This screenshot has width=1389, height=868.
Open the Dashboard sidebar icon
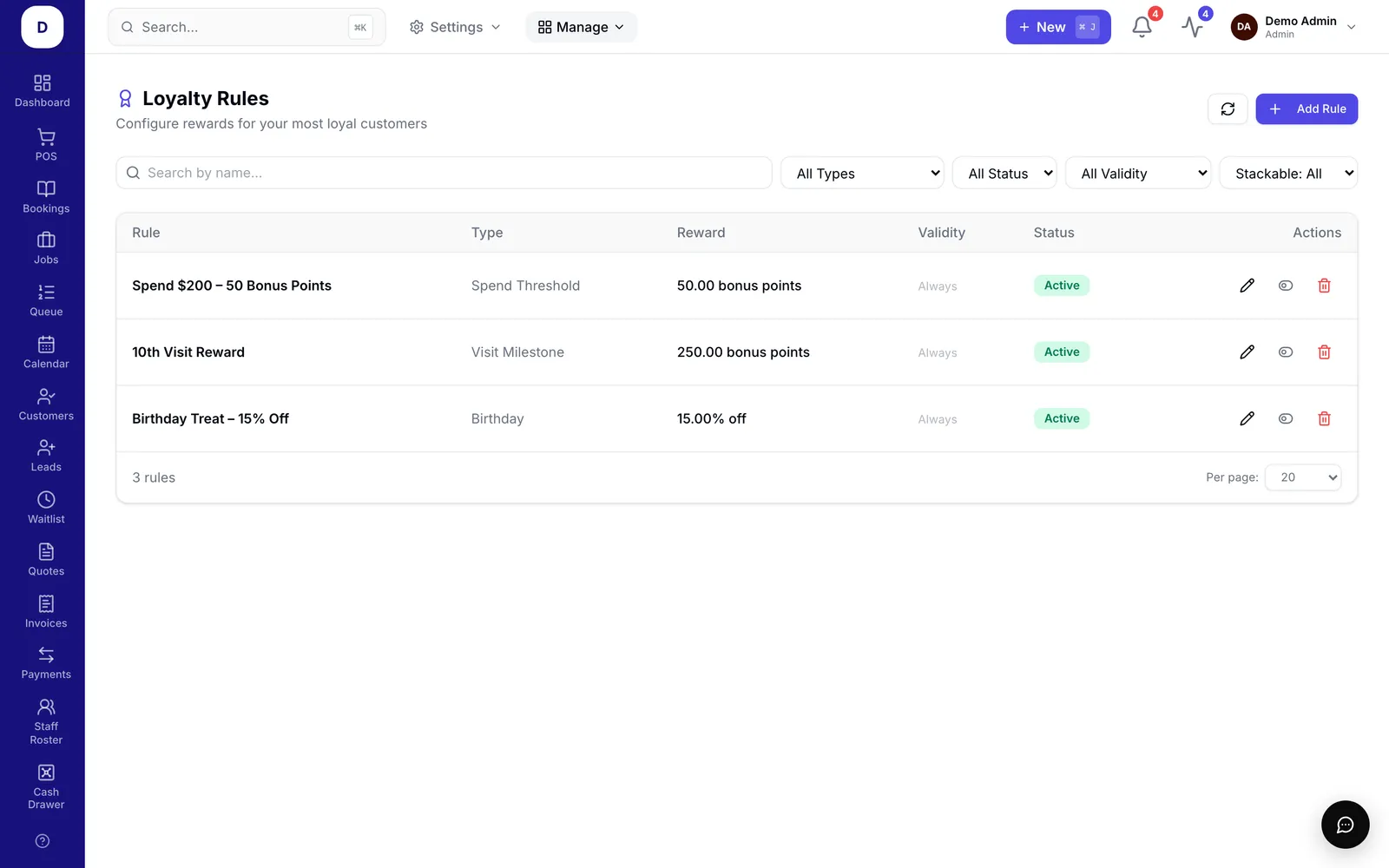tap(43, 91)
